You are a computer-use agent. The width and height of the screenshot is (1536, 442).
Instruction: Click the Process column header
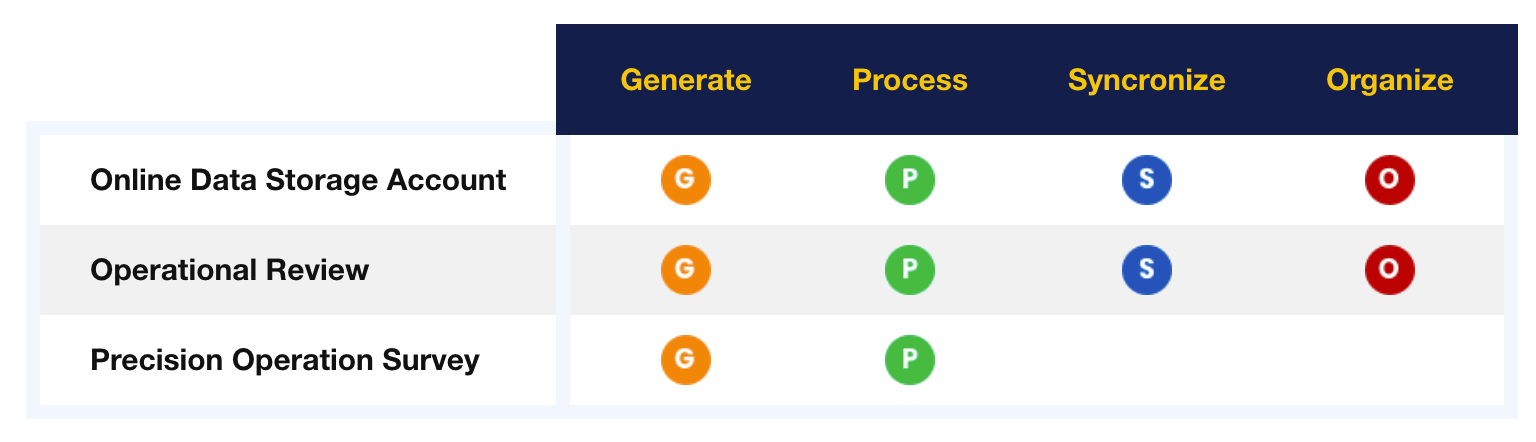910,80
